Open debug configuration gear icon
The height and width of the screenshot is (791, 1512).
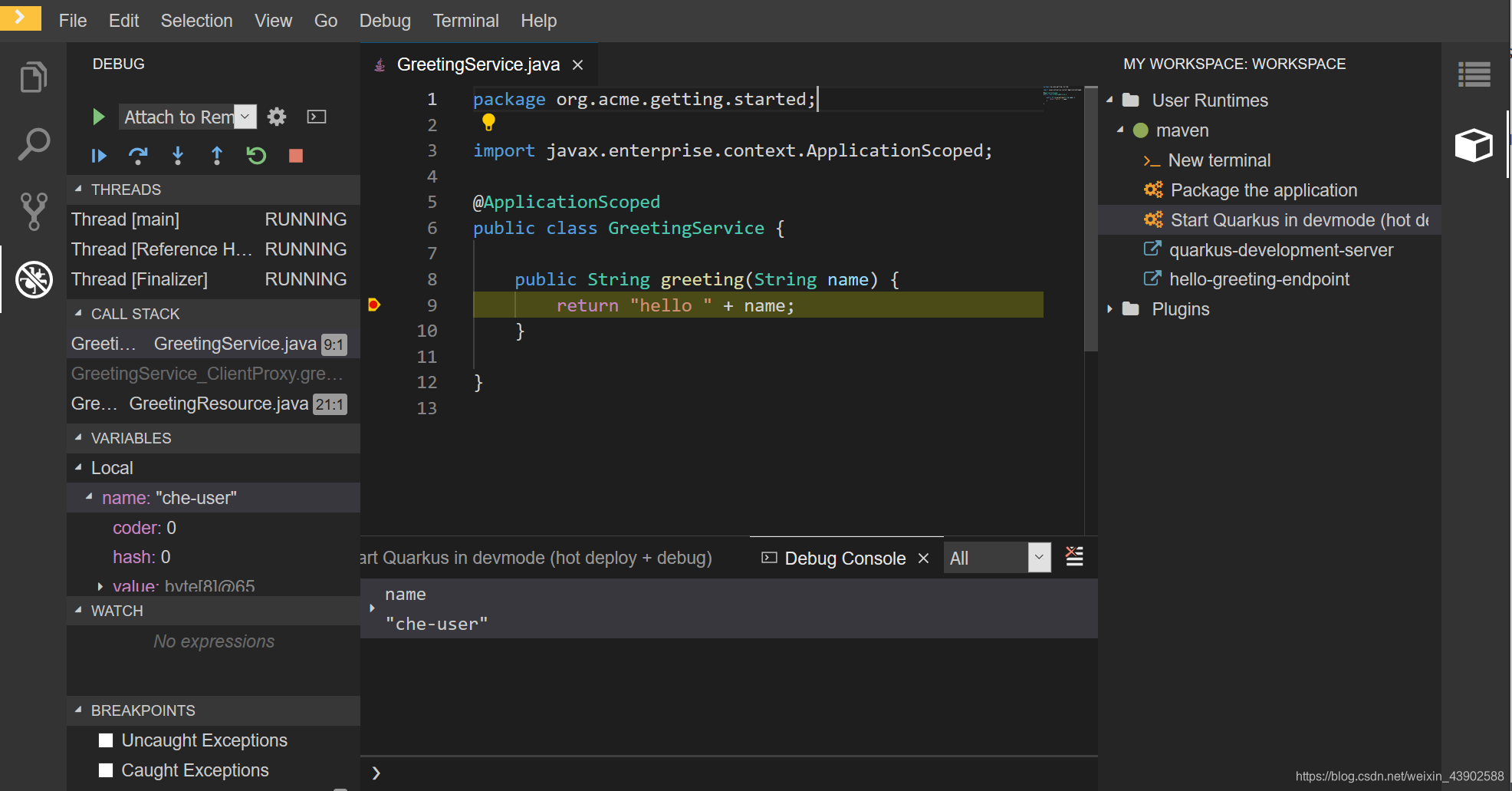(277, 117)
